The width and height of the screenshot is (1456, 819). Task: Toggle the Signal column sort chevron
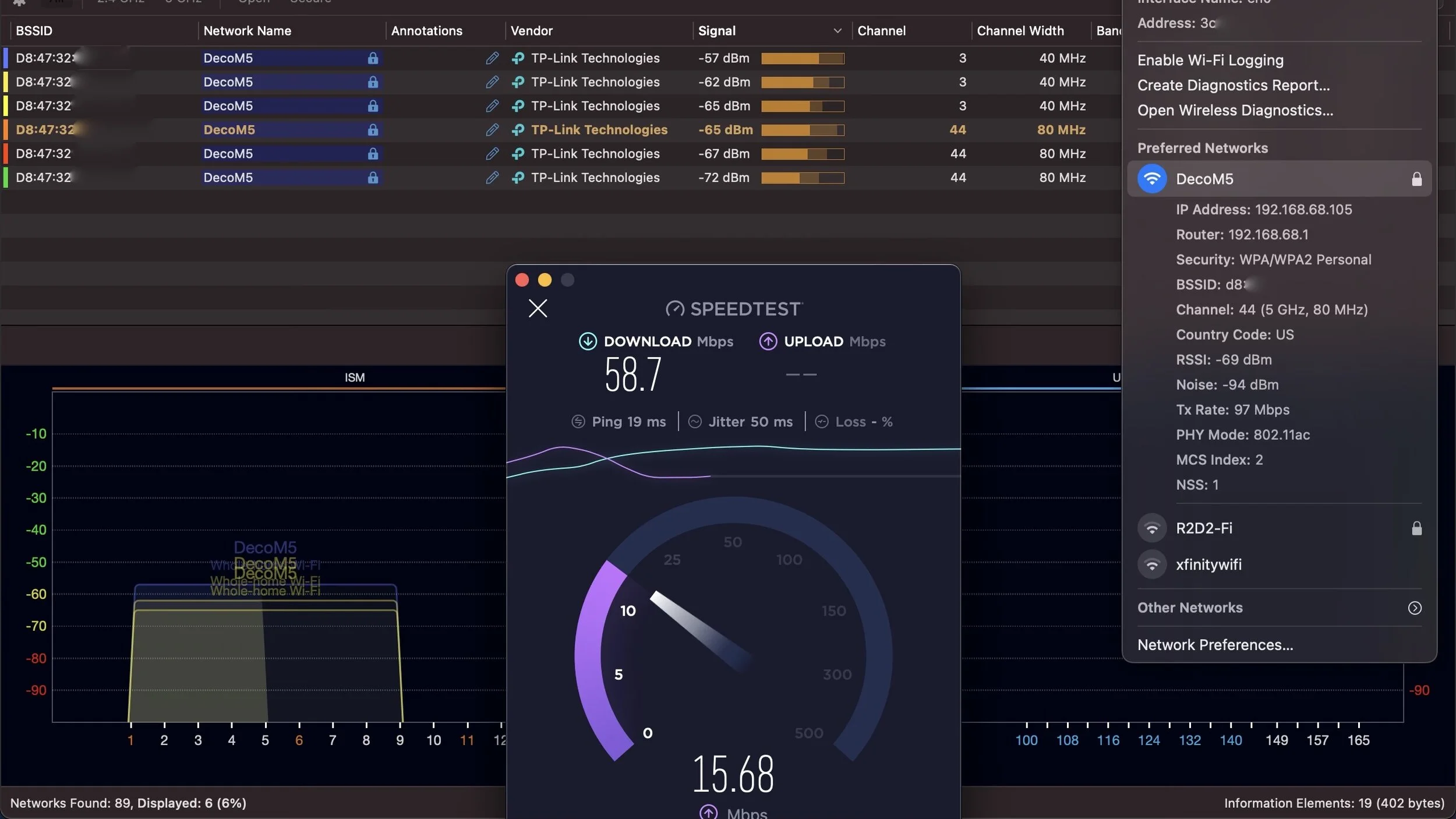(837, 31)
